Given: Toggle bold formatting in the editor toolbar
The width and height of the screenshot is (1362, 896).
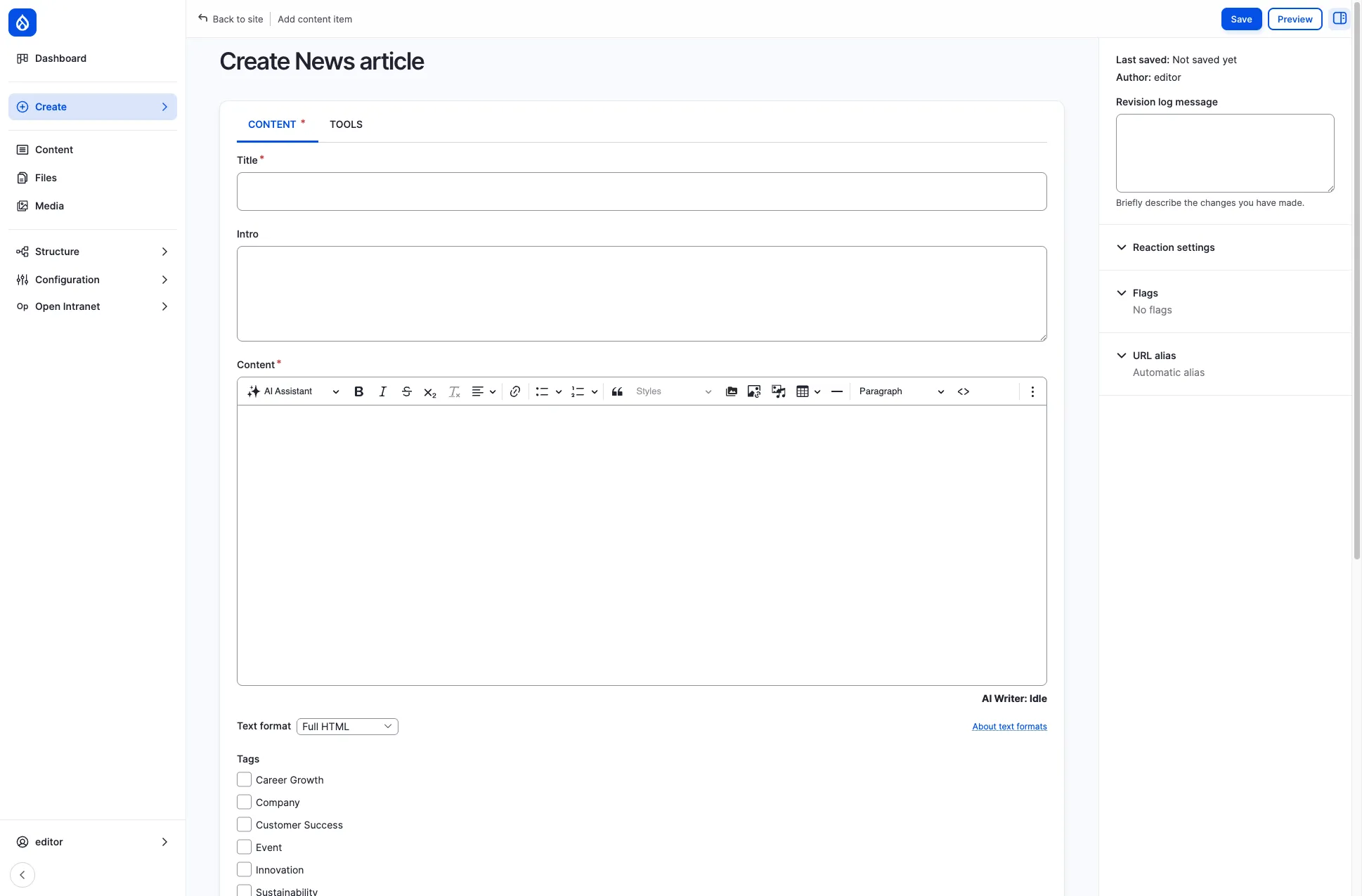Looking at the screenshot, I should point(358,391).
